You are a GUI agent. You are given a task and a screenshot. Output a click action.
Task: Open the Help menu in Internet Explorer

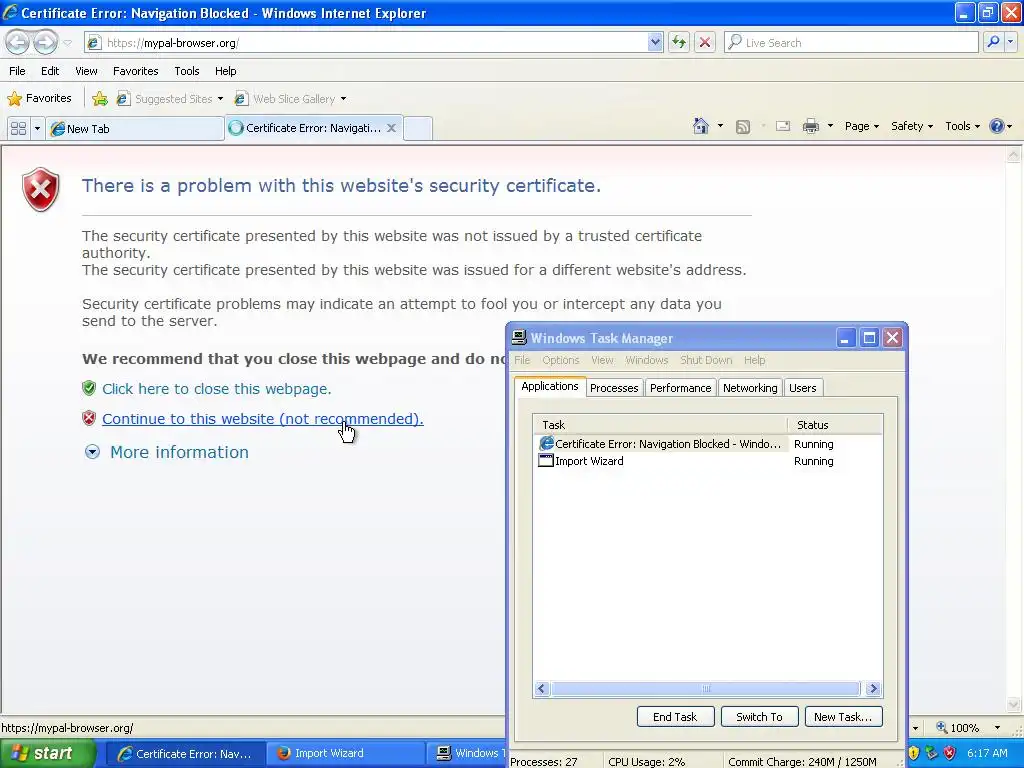point(225,71)
